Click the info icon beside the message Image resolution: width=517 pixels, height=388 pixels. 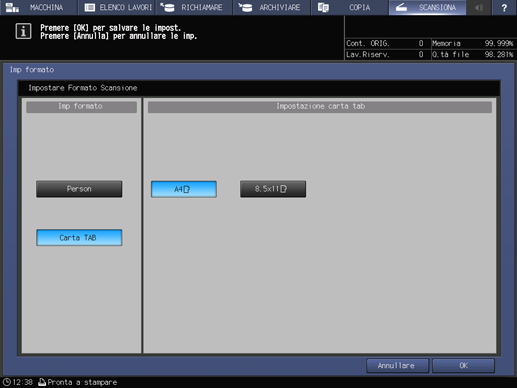(x=23, y=31)
